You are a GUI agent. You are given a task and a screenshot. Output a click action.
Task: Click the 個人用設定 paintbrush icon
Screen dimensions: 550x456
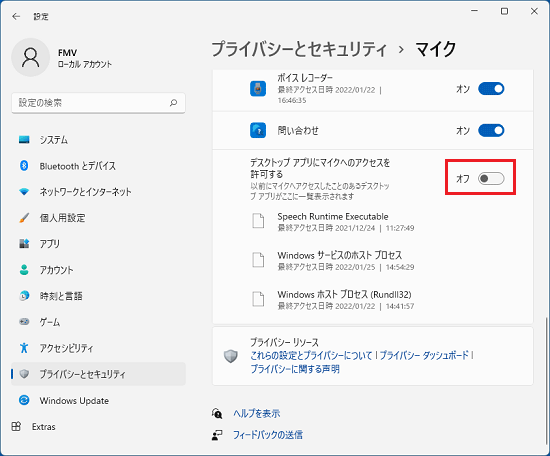pos(24,218)
